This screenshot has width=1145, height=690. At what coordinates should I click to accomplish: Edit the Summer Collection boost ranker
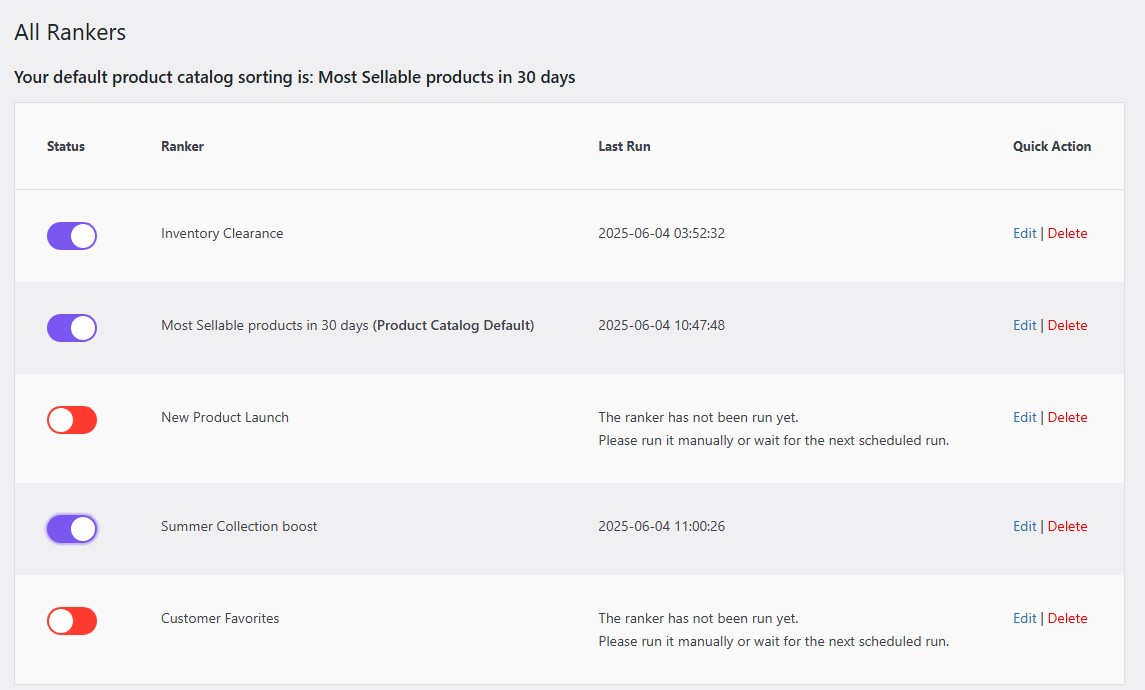click(1025, 526)
